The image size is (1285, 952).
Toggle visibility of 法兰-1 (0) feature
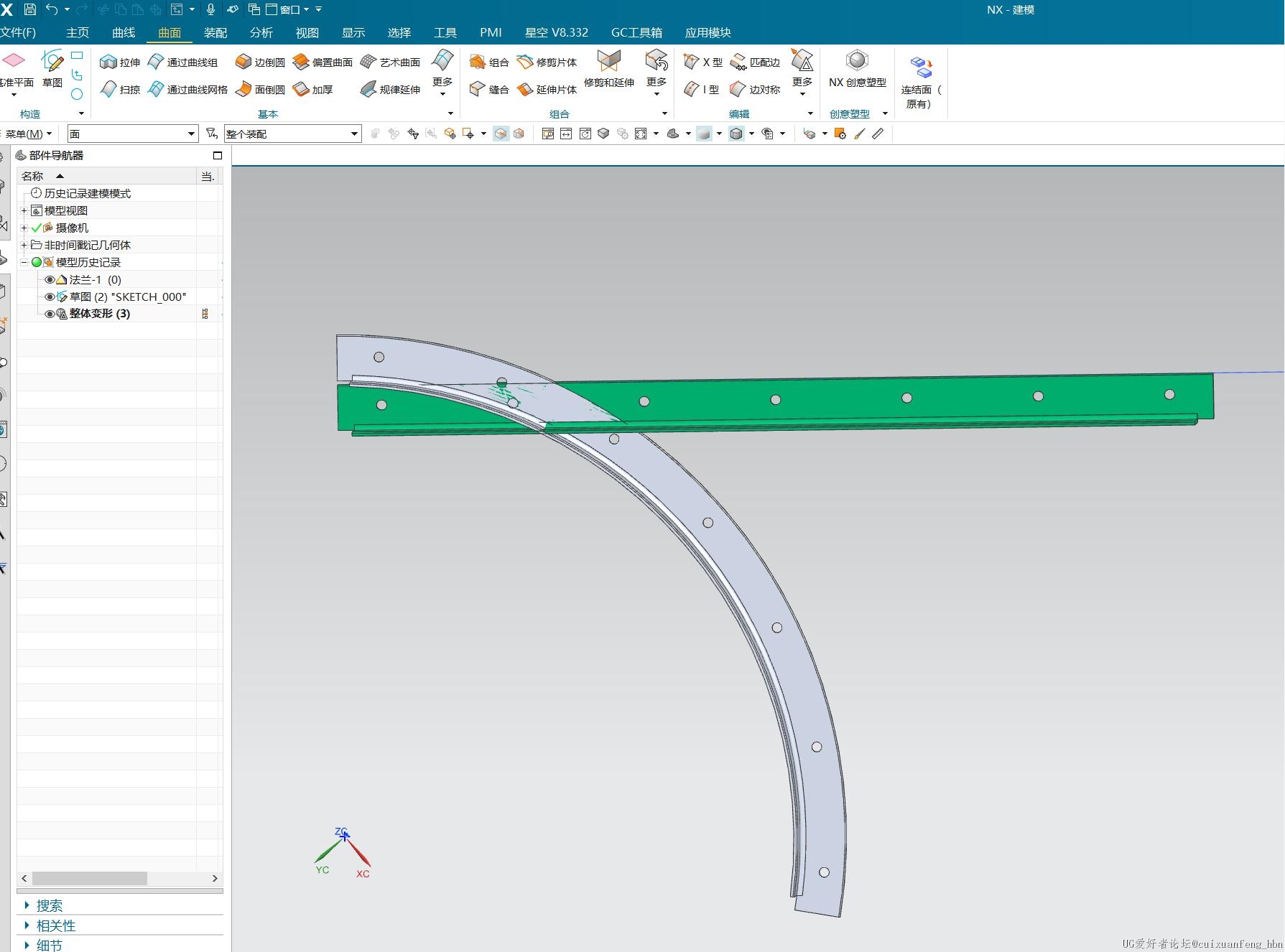[x=50, y=280]
